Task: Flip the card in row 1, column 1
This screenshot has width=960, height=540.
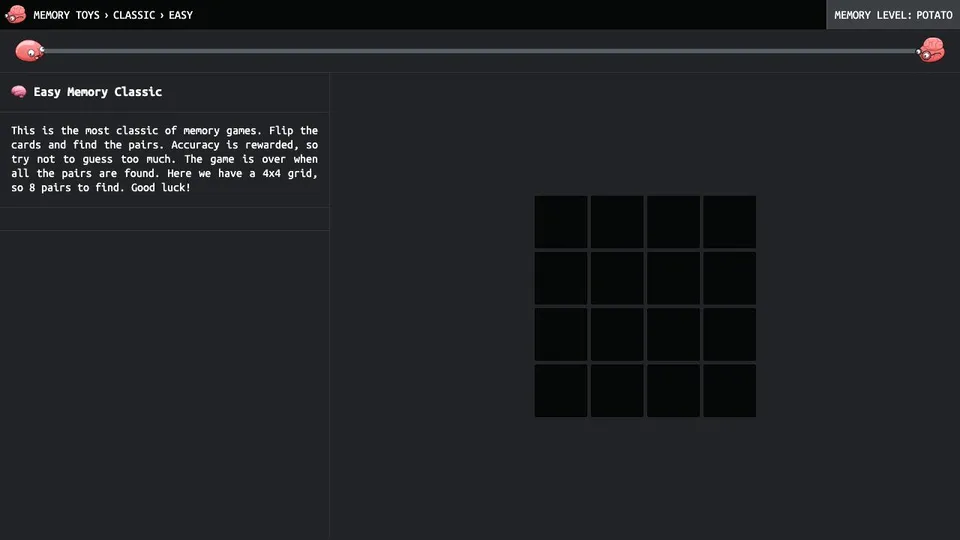Action: (x=561, y=222)
